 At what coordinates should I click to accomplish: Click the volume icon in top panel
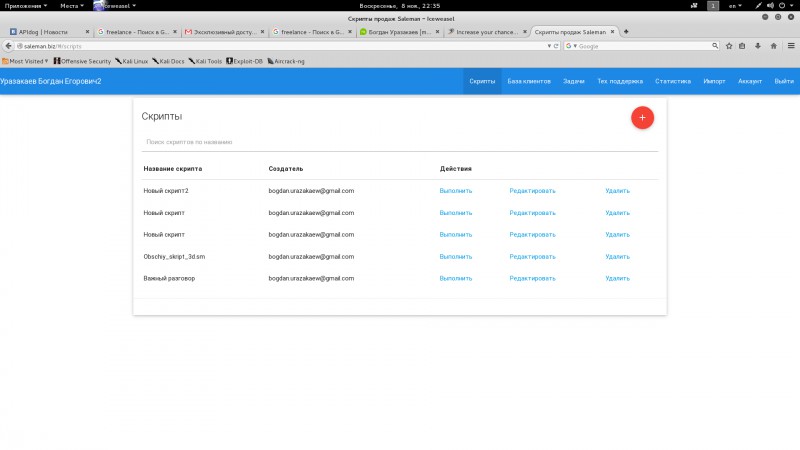click(x=770, y=6)
